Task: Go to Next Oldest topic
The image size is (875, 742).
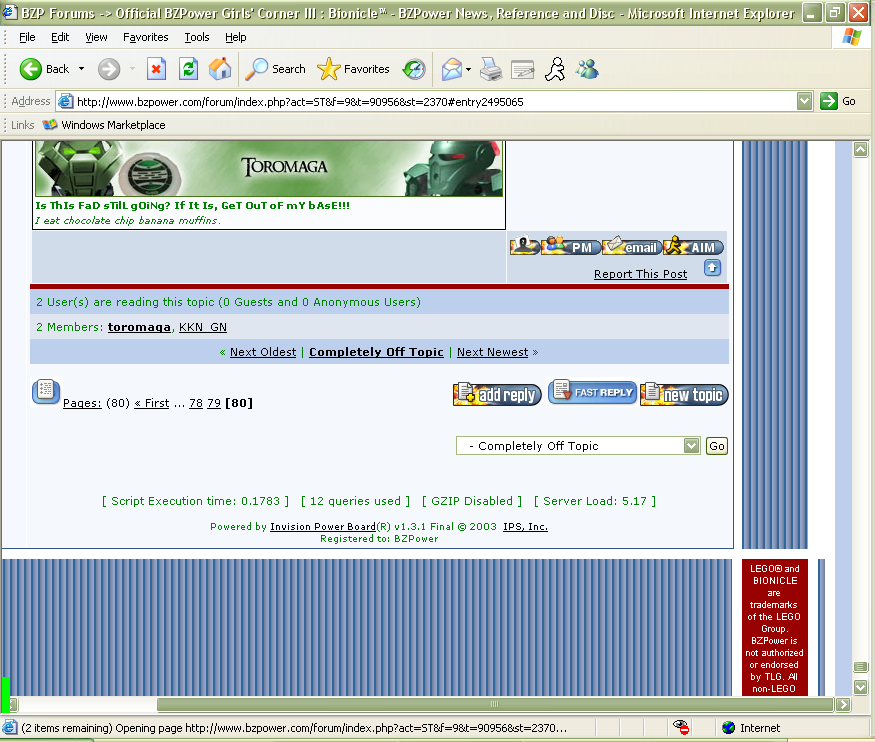Action: [263, 352]
